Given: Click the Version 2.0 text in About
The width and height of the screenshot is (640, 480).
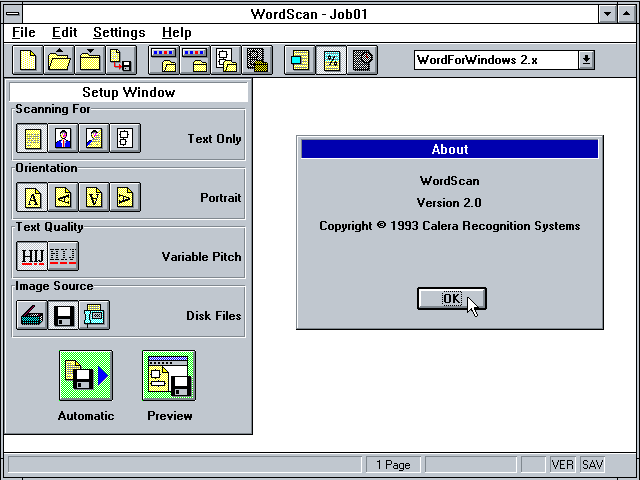Looking at the screenshot, I should 449,203.
